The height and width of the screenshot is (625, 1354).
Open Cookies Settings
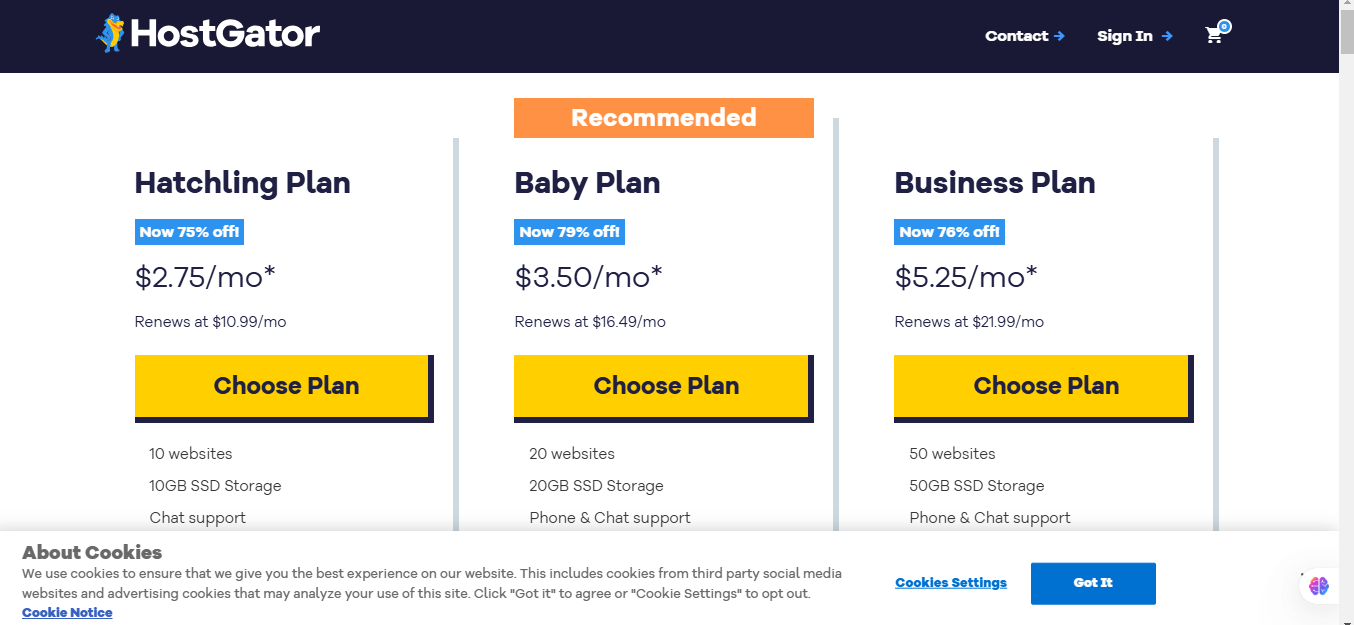[x=950, y=583]
